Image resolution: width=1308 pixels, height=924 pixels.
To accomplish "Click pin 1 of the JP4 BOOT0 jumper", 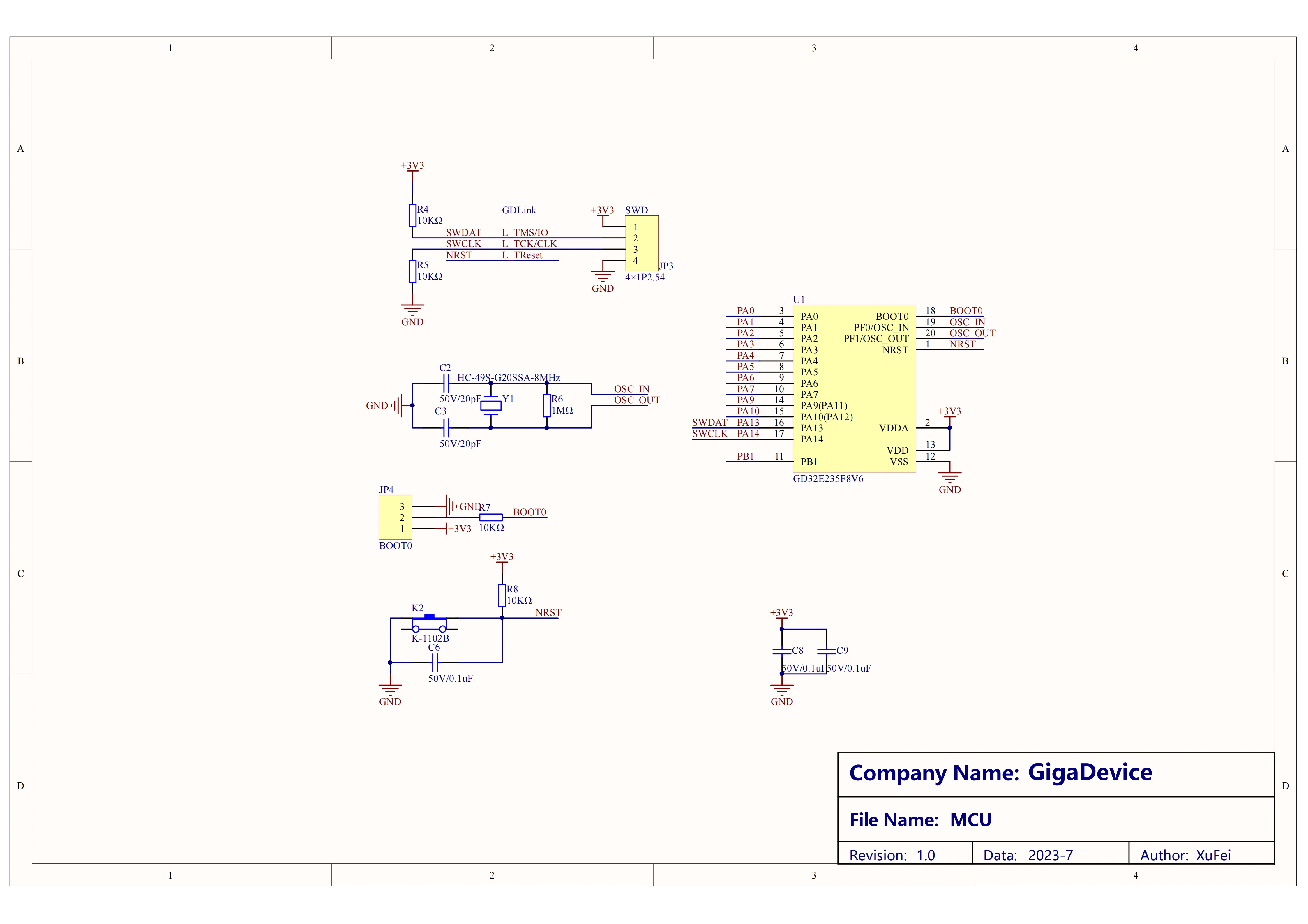I will pyautogui.click(x=402, y=529).
